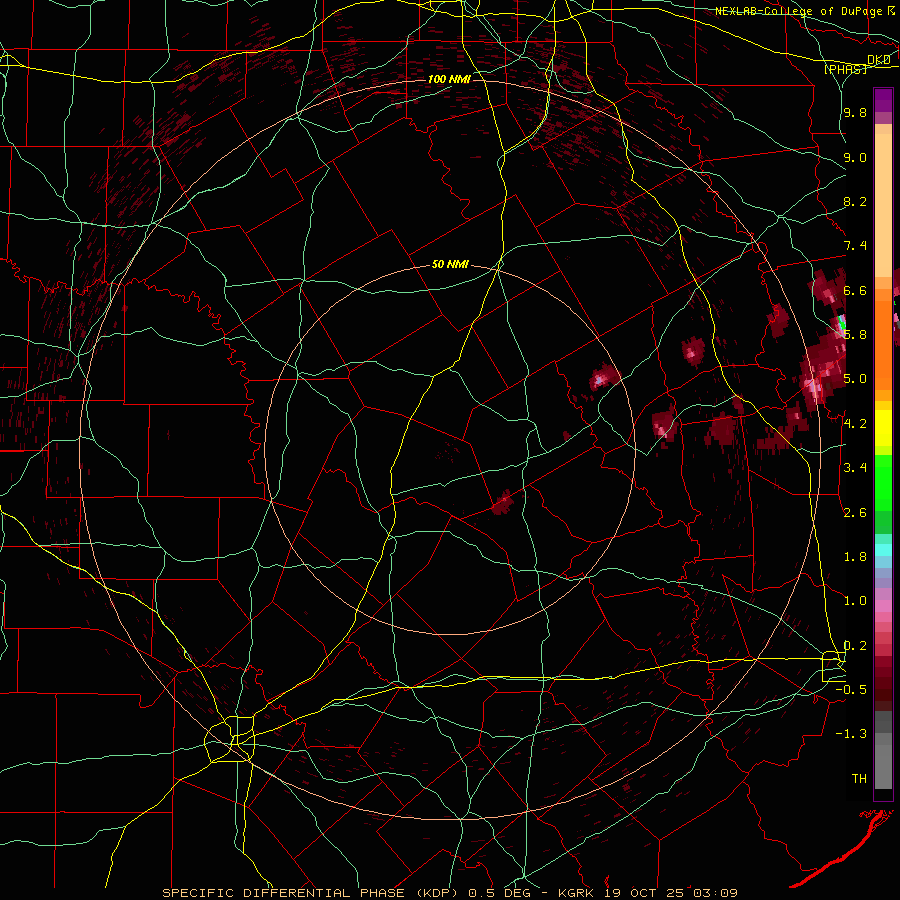The width and height of the screenshot is (900, 900).
Task: Click the 100 NMI range ring label
Action: (449, 79)
